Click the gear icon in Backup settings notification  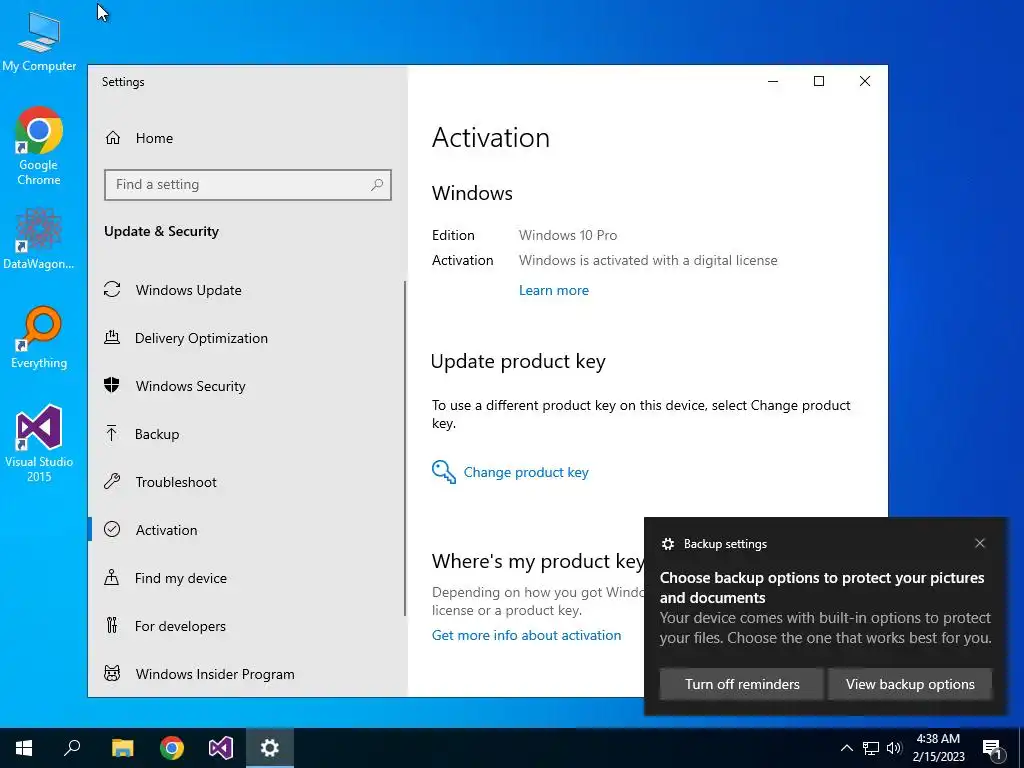(x=667, y=544)
